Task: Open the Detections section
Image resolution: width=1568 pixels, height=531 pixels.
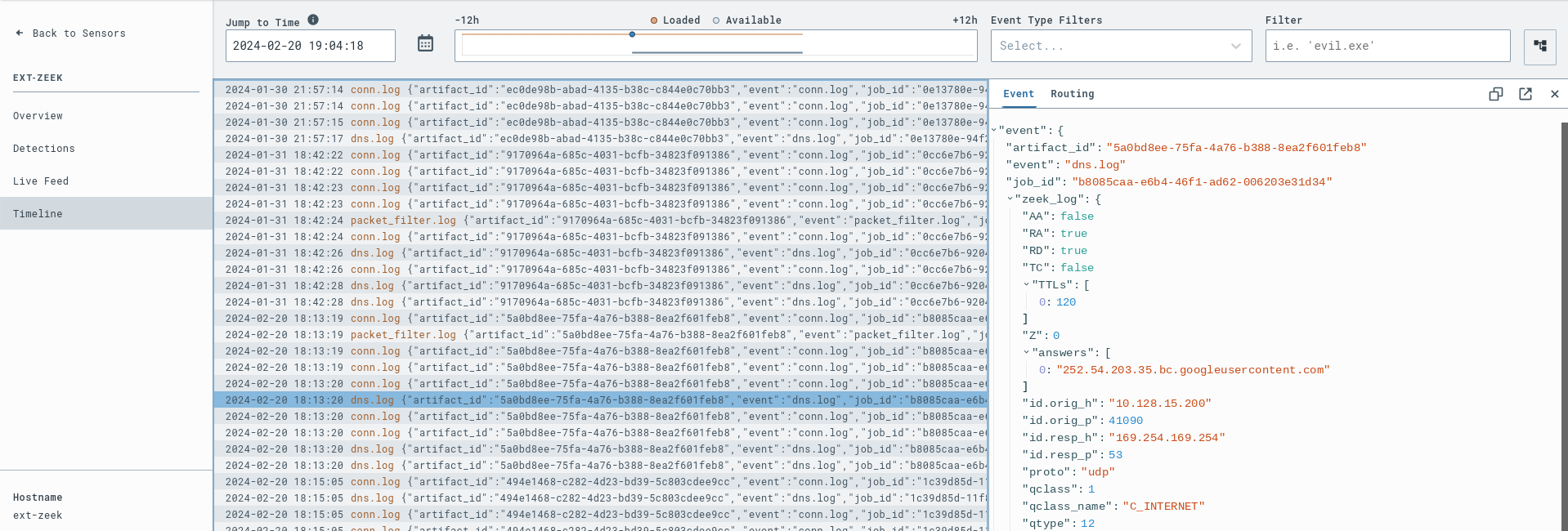Action: point(43,149)
